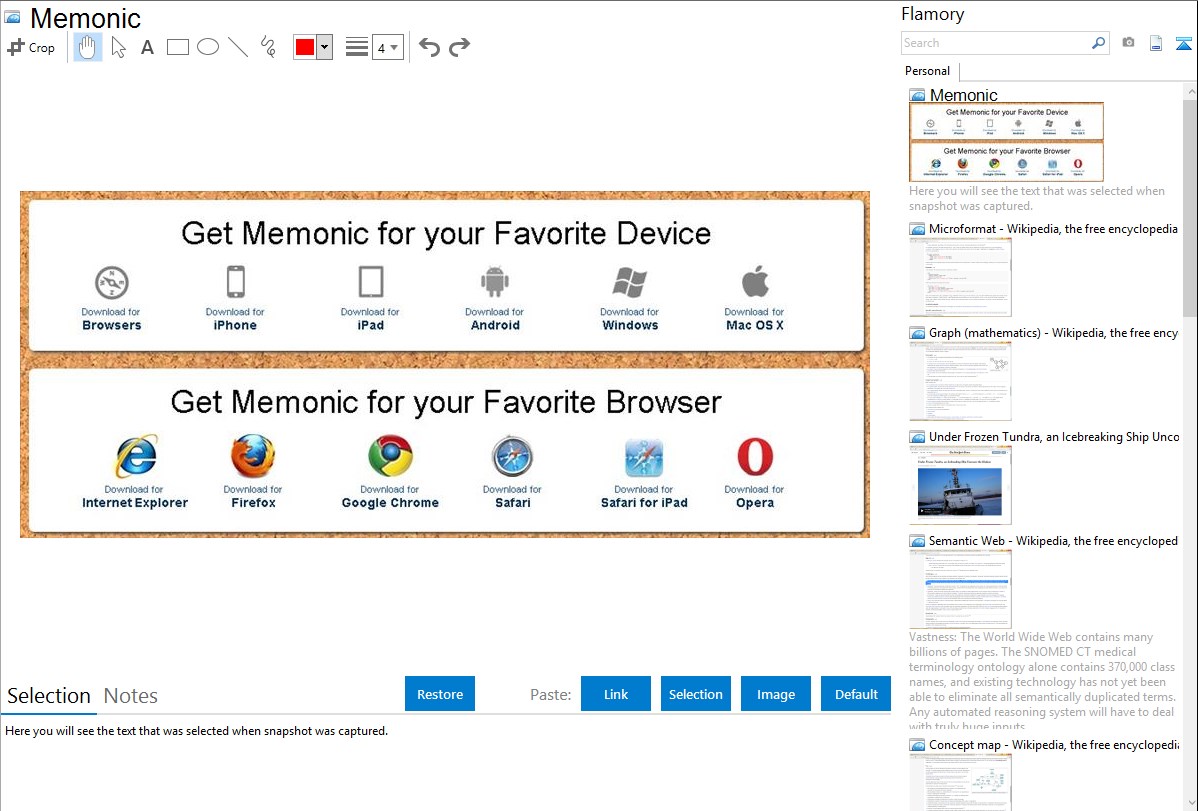Open the Semantic Web snapshot thumbnail
This screenshot has height=811, width=1198.
pos(960,589)
